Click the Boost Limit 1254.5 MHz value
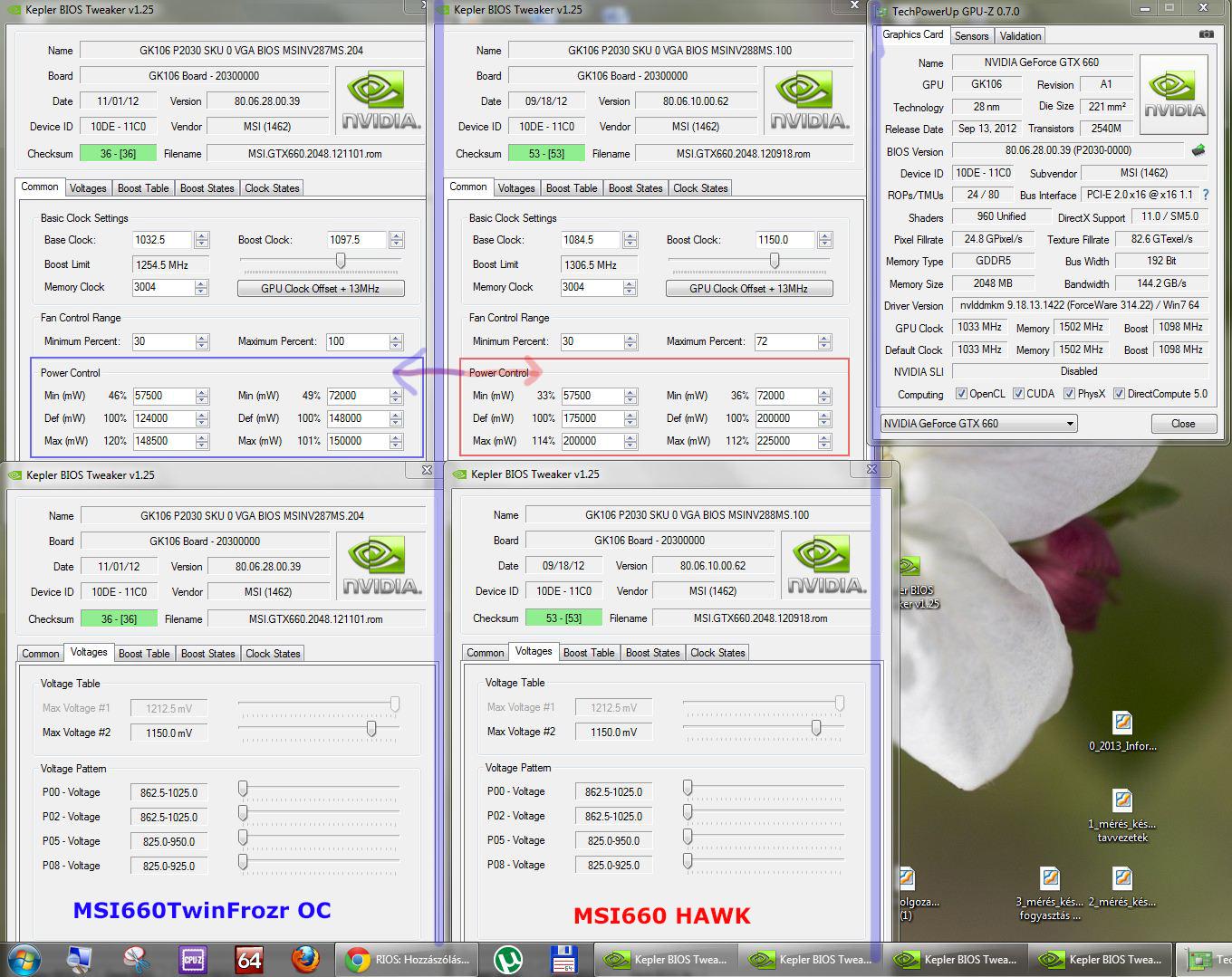The height and width of the screenshot is (977, 1232). 171,264
